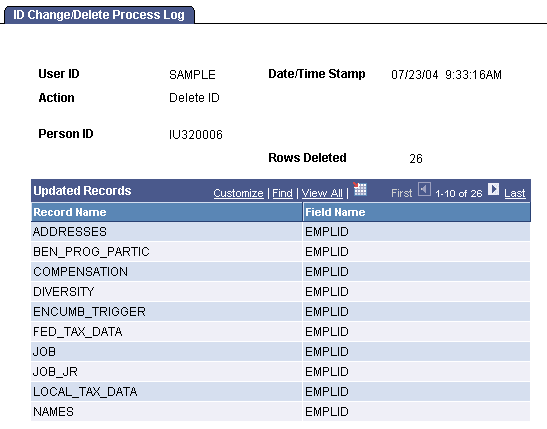Show next rows arrow icon

(493, 189)
